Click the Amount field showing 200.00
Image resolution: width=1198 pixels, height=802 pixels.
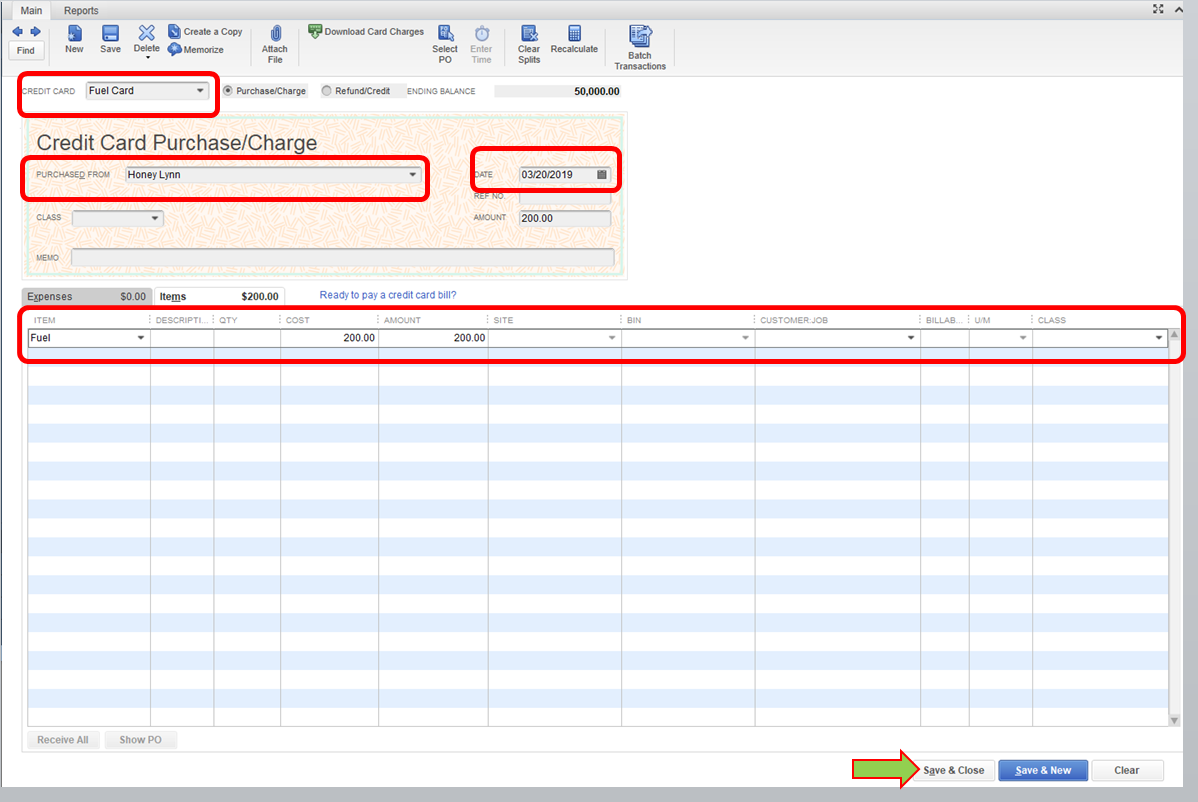565,218
